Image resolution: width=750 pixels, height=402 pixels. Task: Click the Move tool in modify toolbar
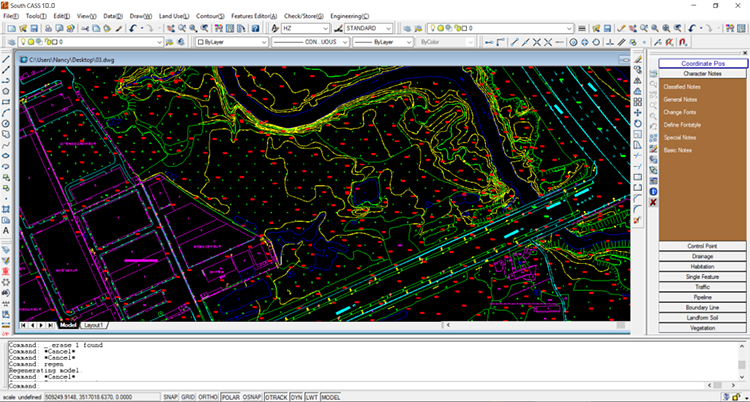pyautogui.click(x=637, y=112)
